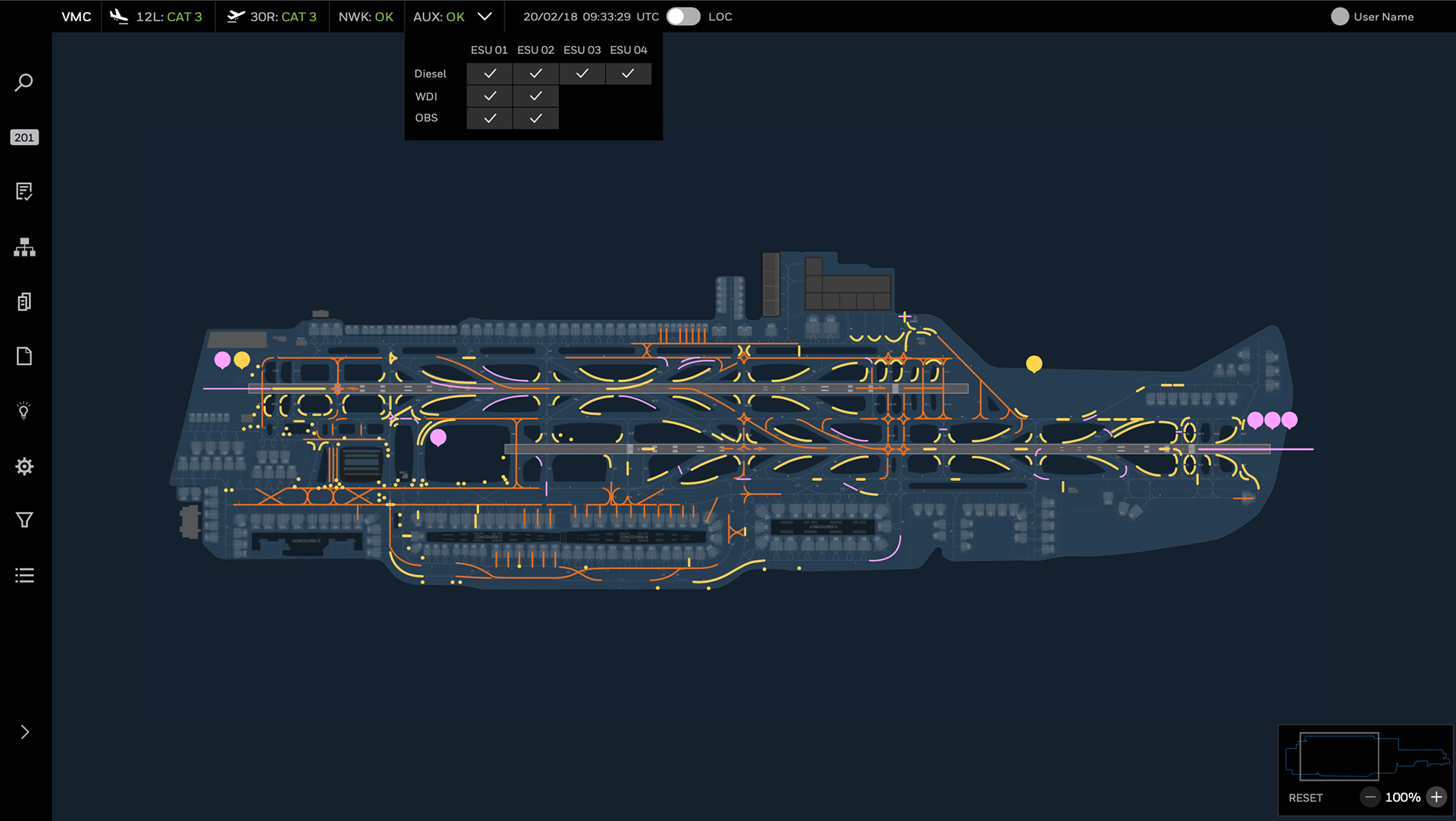Image resolution: width=1456 pixels, height=821 pixels.
Task: Open the single page document icon
Action: [x=24, y=357]
